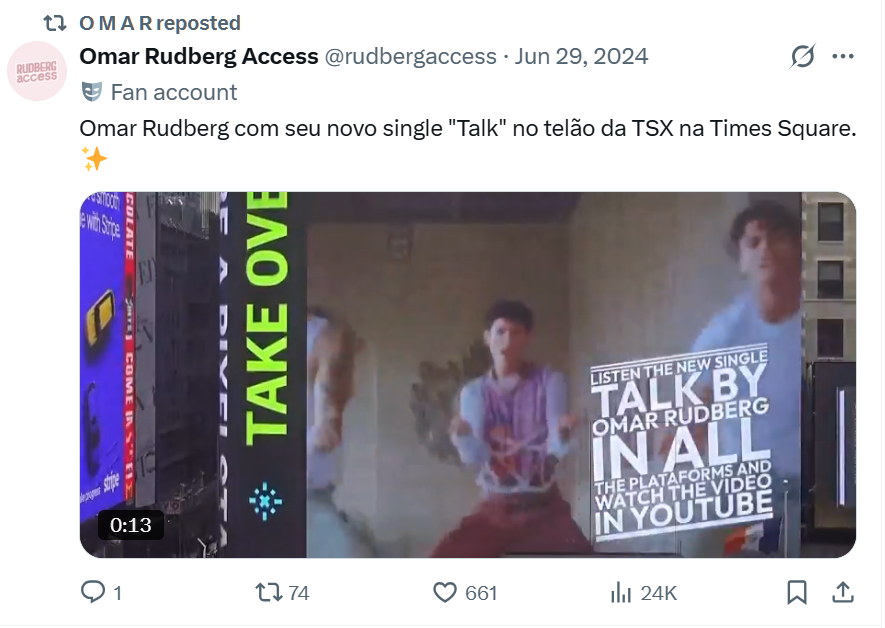Open Rudberg Access profile avatar
885x628 pixels.
click(x=37, y=71)
